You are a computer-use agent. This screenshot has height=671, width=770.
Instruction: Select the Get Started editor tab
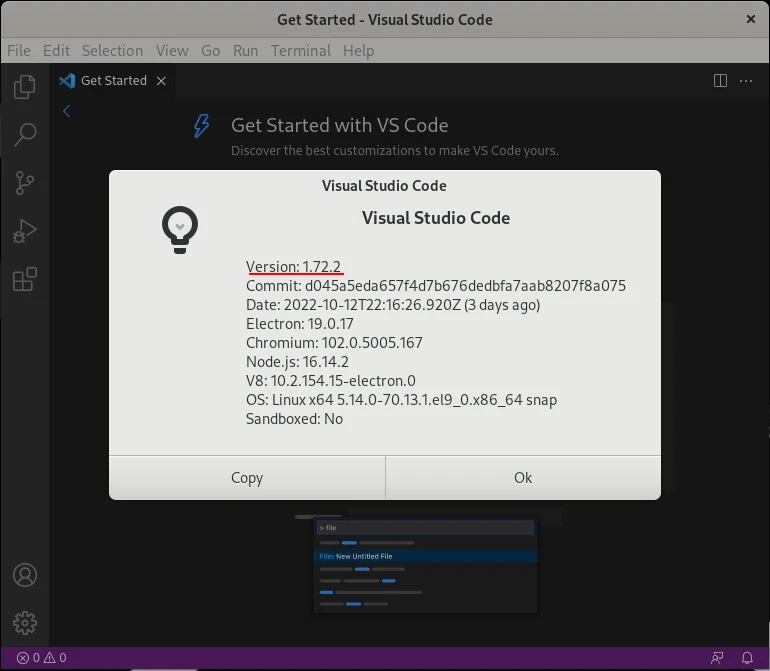coord(112,81)
